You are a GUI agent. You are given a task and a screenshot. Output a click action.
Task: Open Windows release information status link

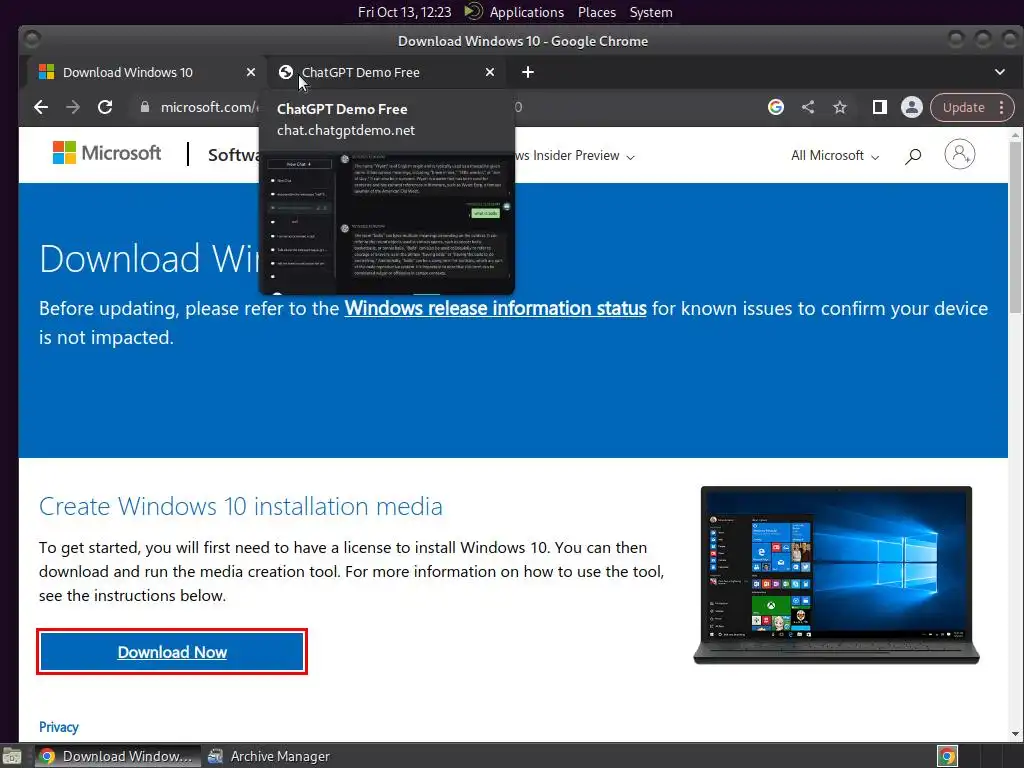pos(496,308)
